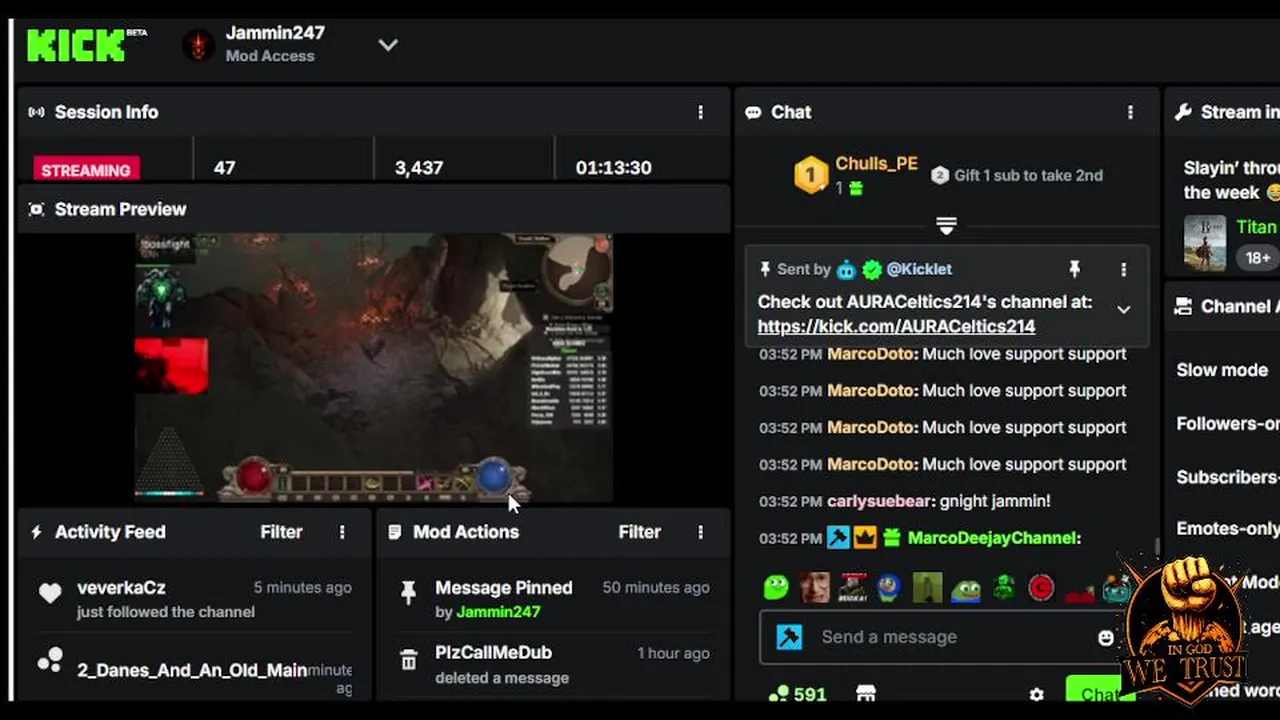Click the green pepe emote

(965, 587)
